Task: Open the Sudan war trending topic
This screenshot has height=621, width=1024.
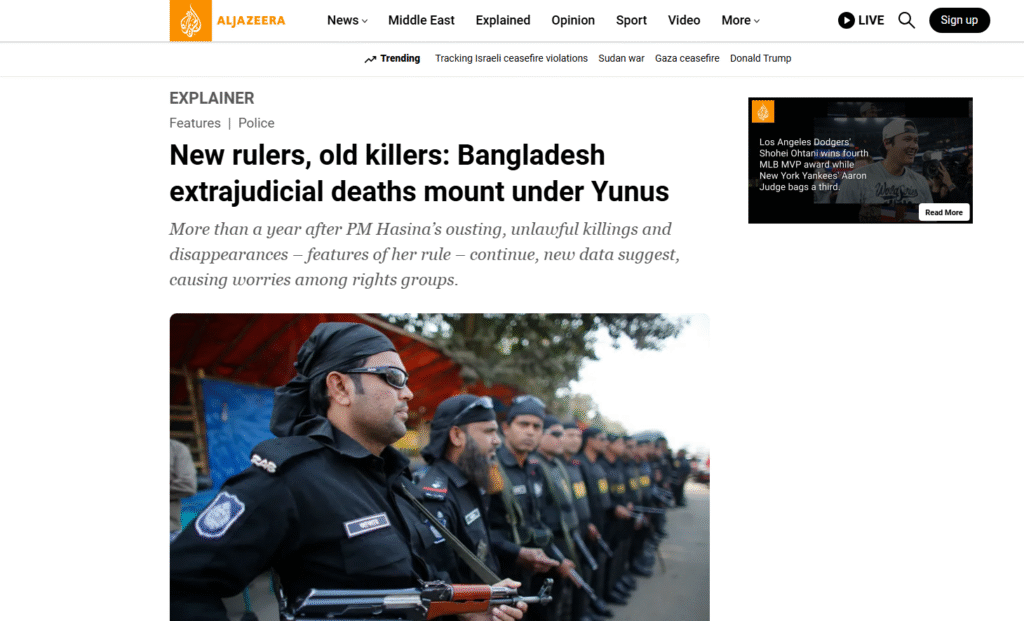Action: 621,58
